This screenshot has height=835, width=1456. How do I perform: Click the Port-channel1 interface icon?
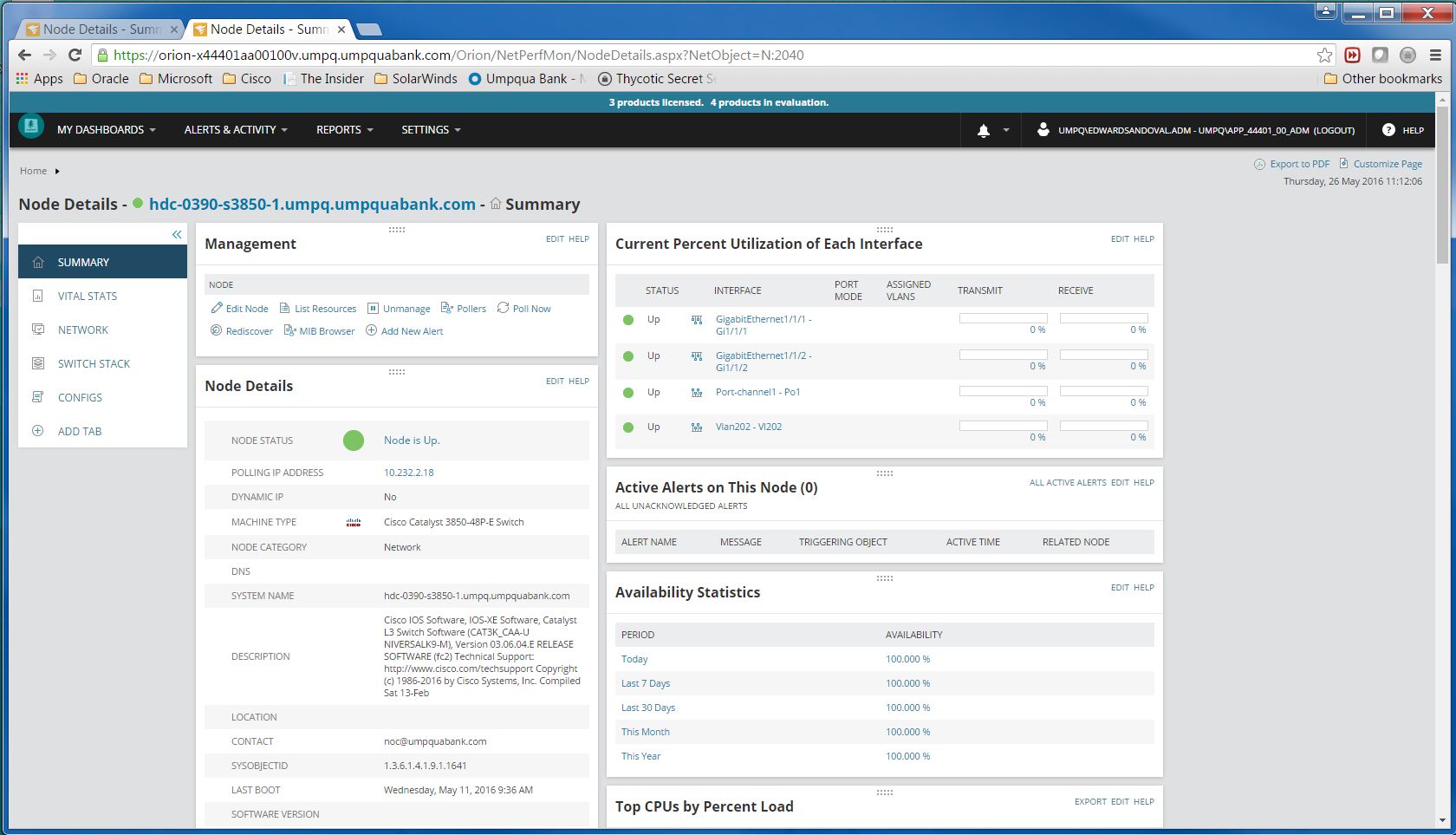697,393
